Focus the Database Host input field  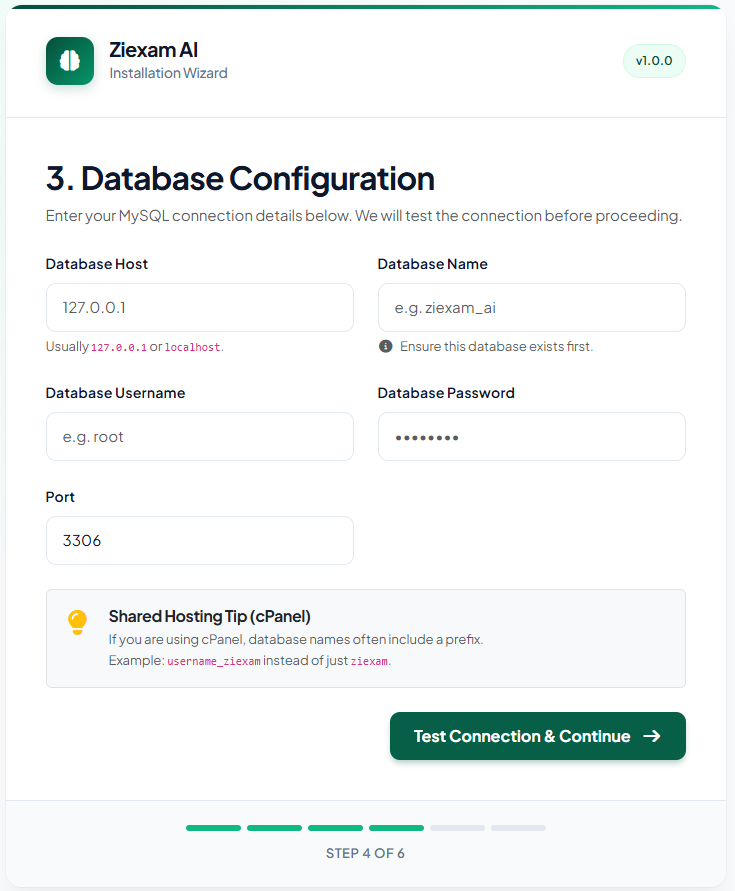click(199, 307)
